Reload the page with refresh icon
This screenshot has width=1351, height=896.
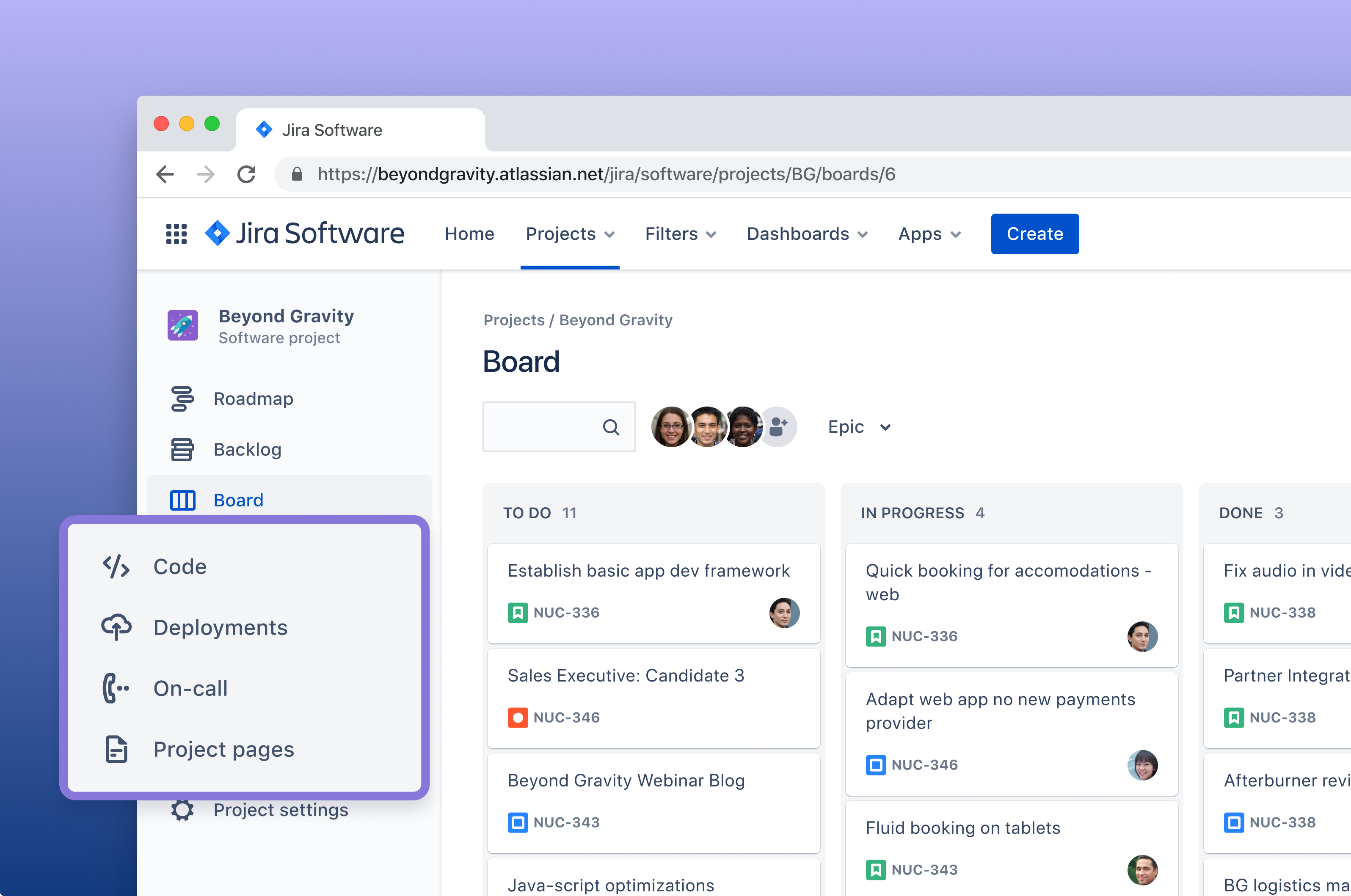(246, 174)
